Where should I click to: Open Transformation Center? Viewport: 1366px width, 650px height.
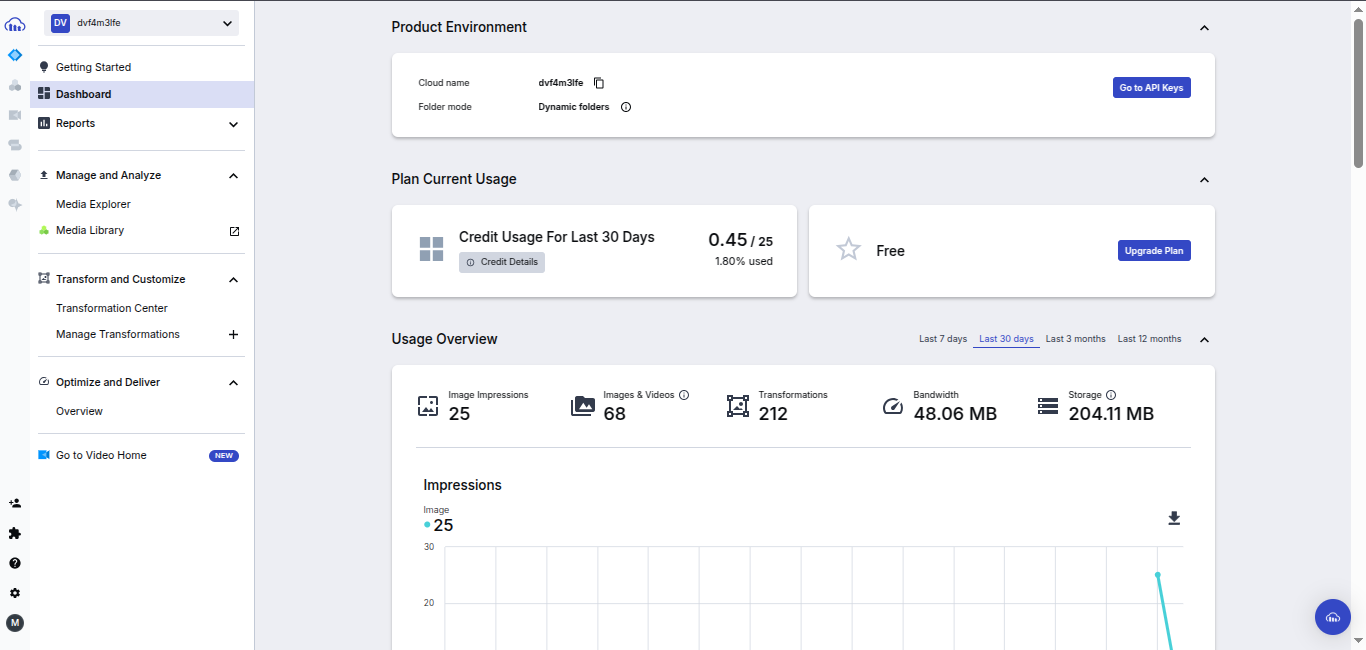click(112, 308)
